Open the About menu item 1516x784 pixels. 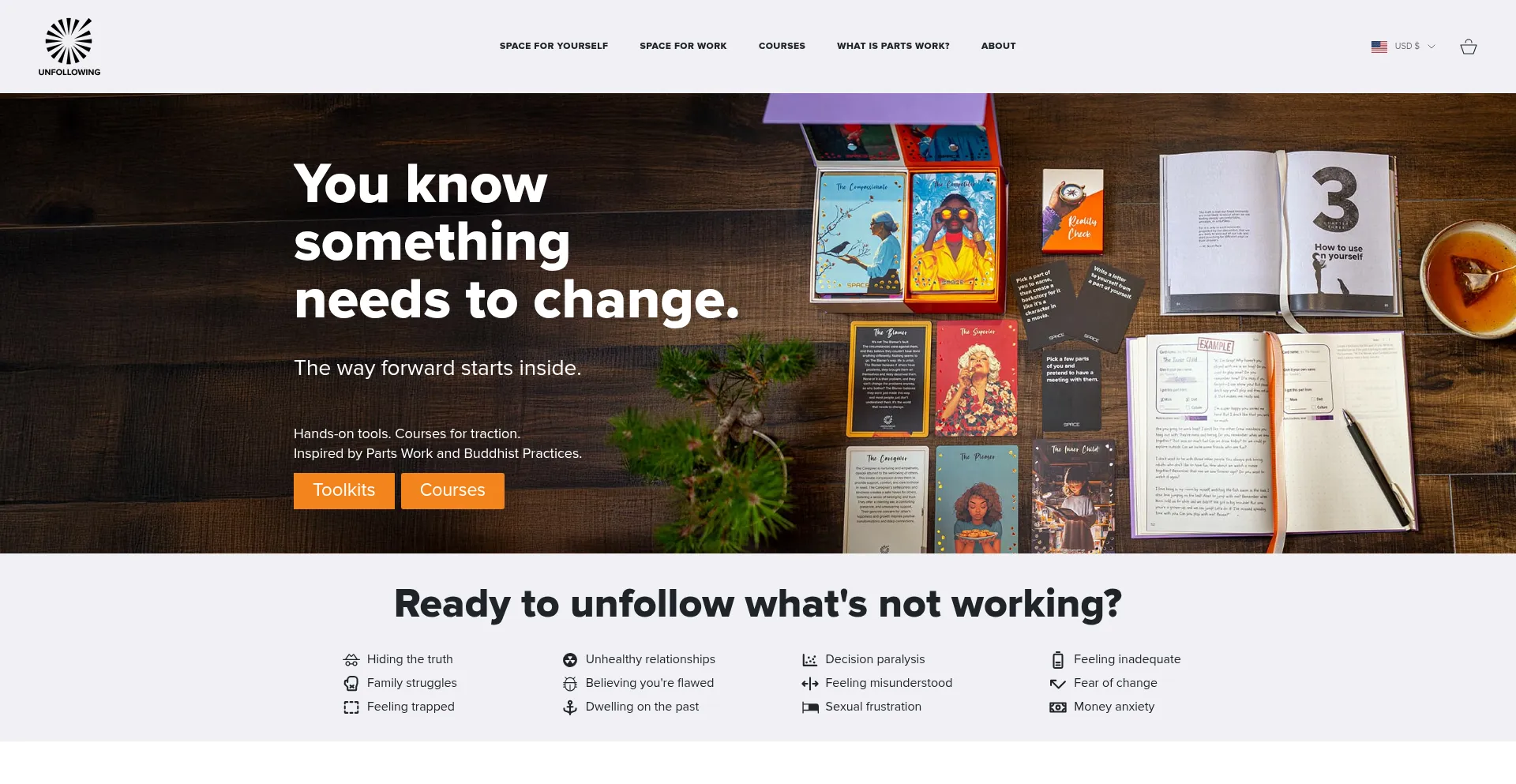998,46
